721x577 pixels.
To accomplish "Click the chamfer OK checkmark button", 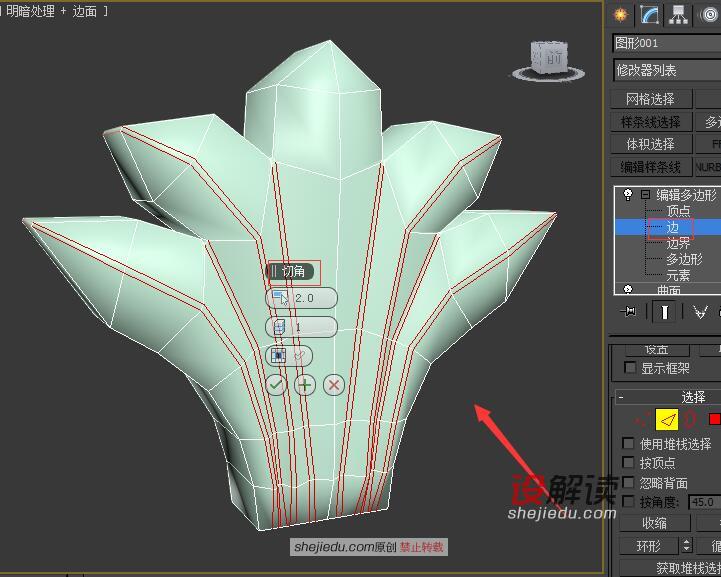I will (x=276, y=384).
